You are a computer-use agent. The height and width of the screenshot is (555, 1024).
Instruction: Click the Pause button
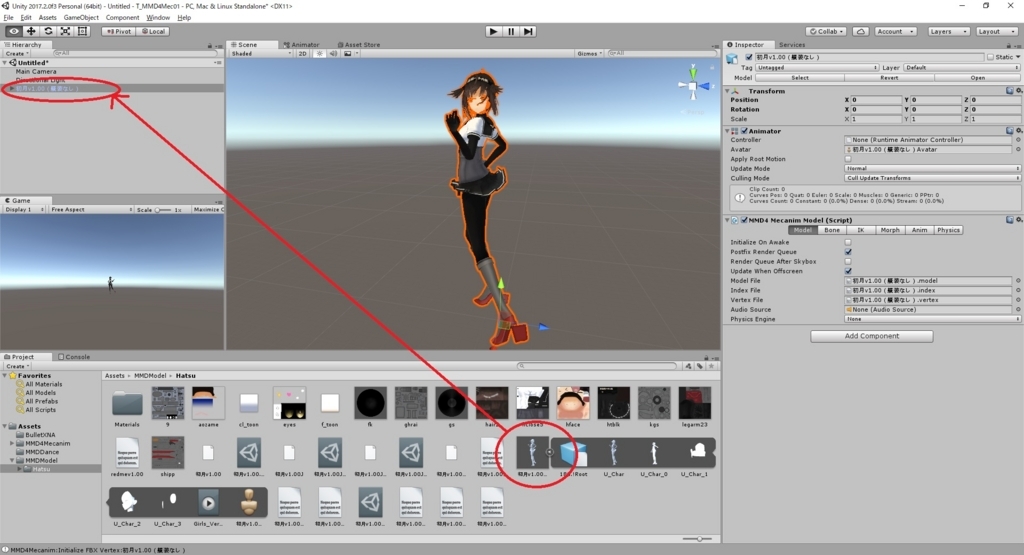pyautogui.click(x=511, y=31)
